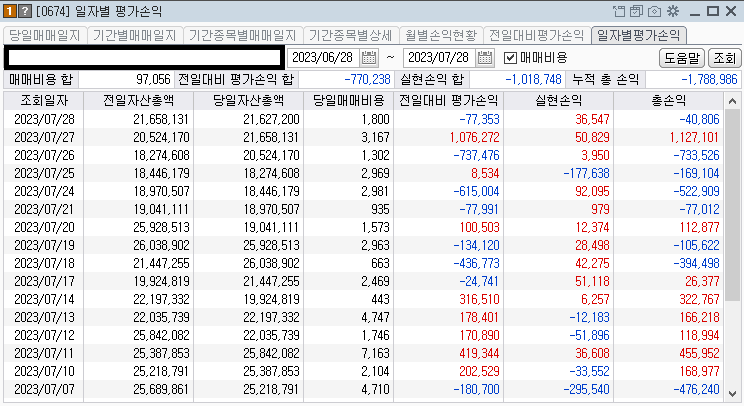
Task: Select the 2023/07/17 date cell
Action: pyautogui.click(x=44, y=281)
